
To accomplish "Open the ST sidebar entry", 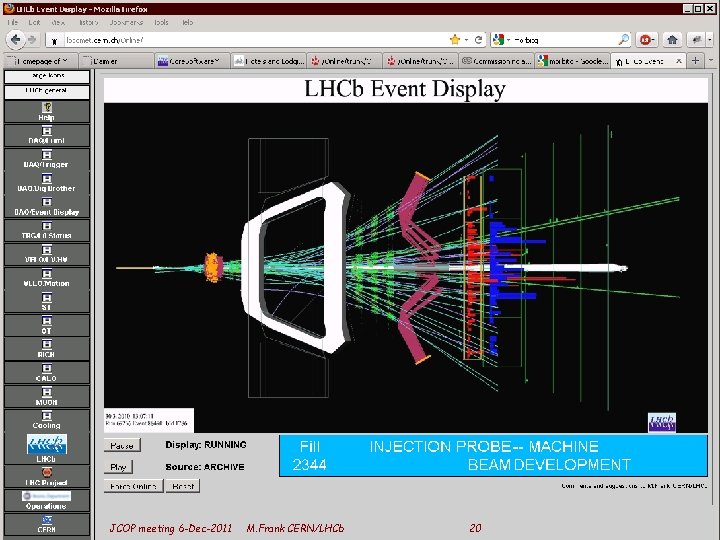I will click(x=47, y=302).
